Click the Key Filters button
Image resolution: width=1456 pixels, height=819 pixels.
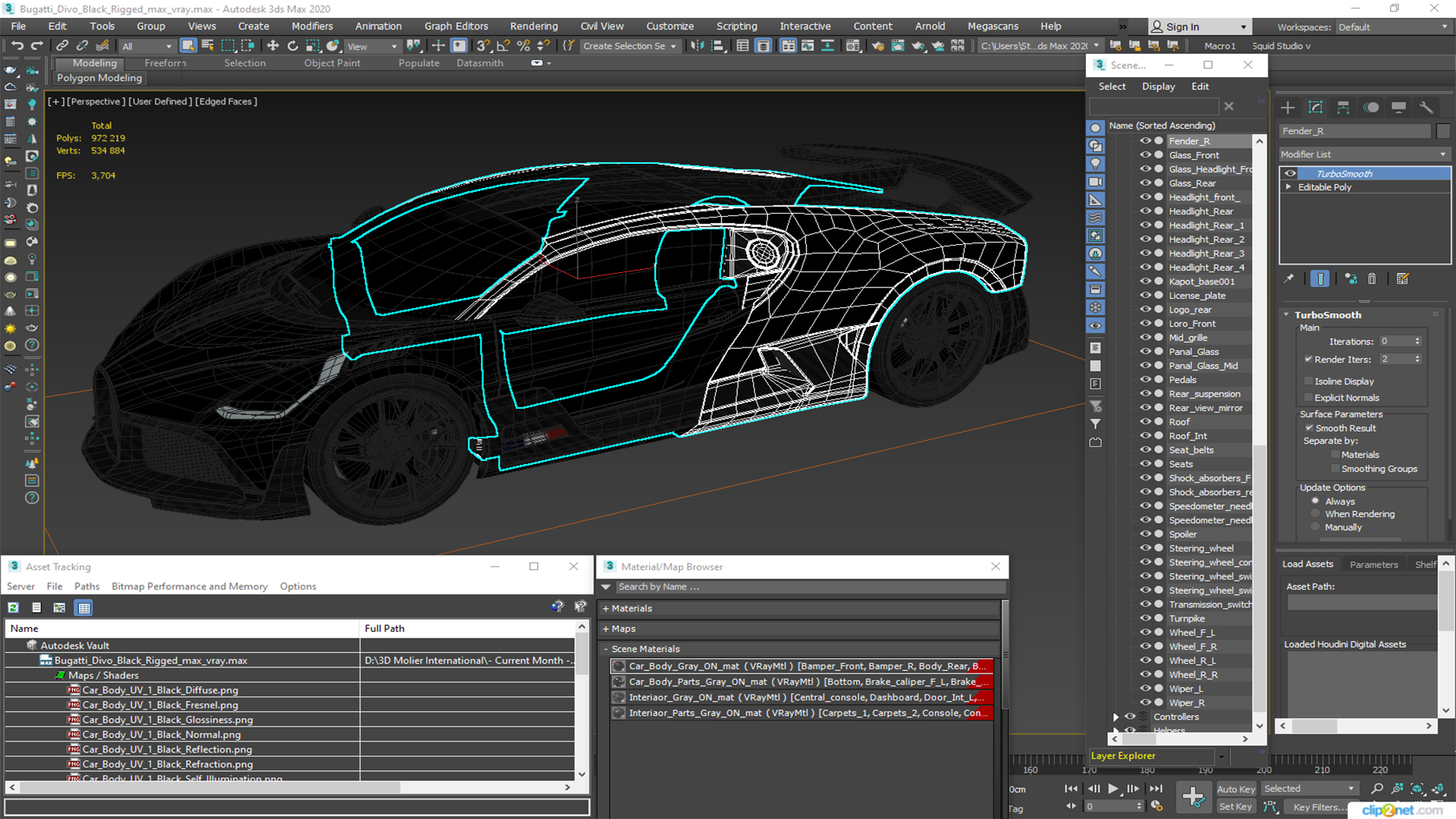click(1319, 806)
